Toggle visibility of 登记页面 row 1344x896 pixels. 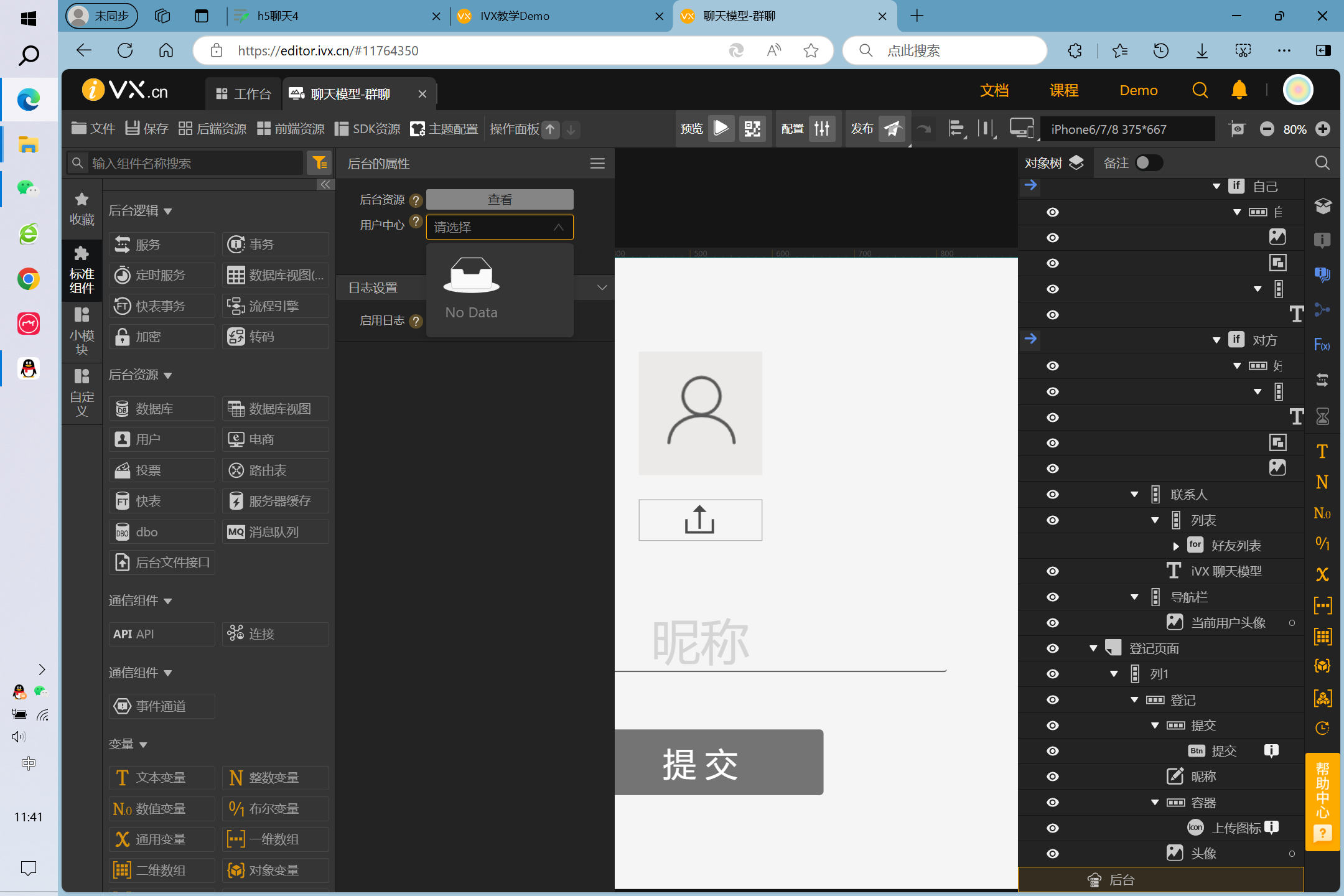pyautogui.click(x=1052, y=648)
